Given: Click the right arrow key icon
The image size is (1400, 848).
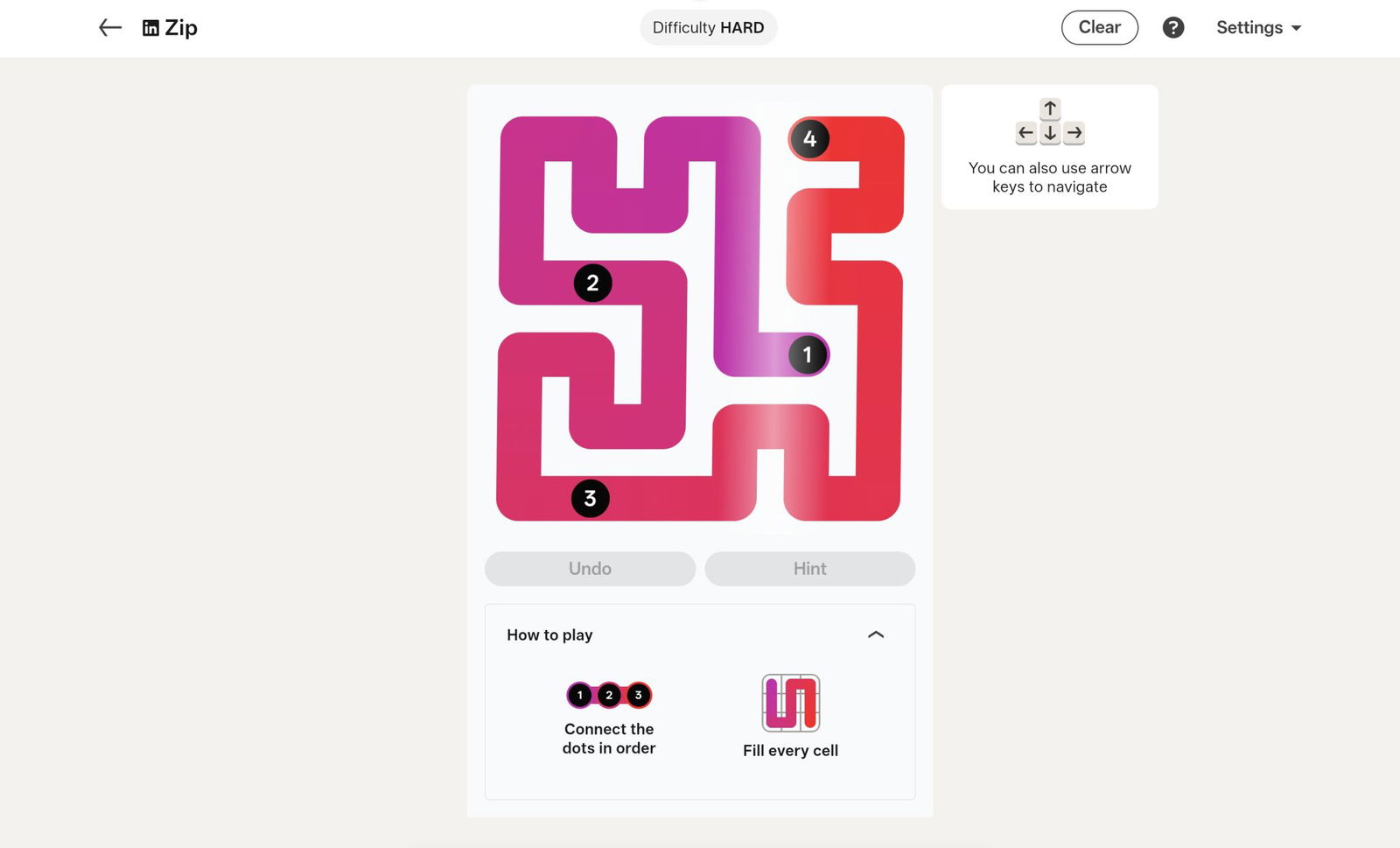Looking at the screenshot, I should click(x=1074, y=133).
